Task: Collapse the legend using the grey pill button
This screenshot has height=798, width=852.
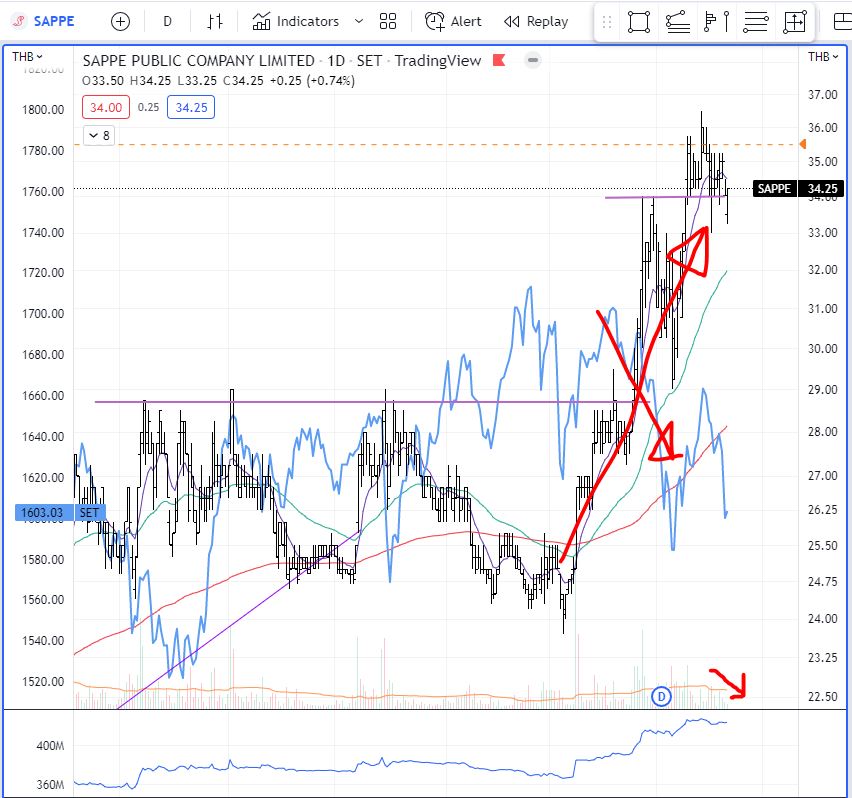Action: tap(533, 60)
